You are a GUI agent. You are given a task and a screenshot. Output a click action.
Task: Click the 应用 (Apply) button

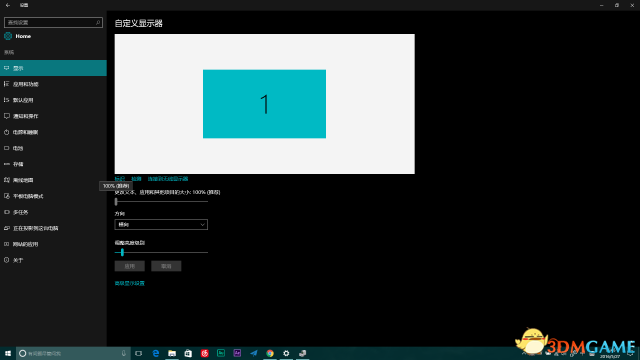(x=129, y=266)
